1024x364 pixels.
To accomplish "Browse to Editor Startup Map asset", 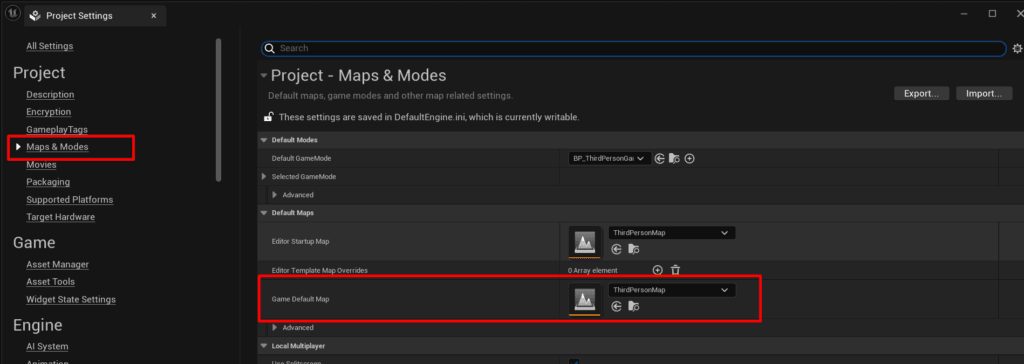I will [633, 249].
